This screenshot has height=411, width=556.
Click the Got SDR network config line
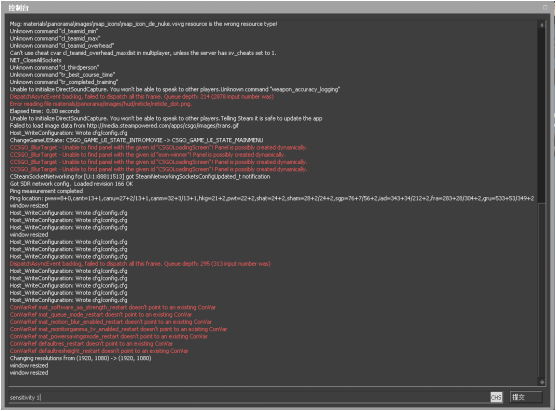tap(71, 184)
